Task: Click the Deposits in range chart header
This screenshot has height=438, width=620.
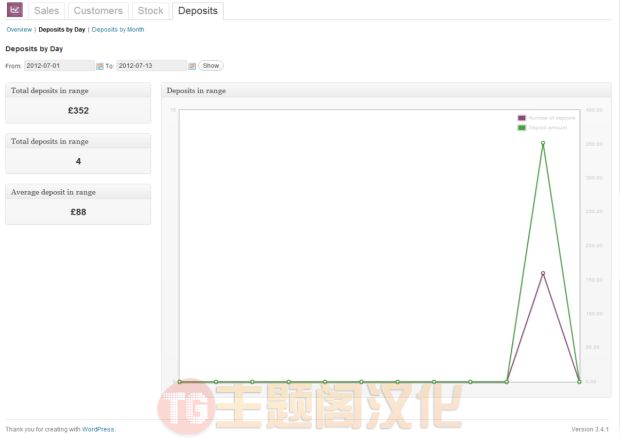Action: pos(386,91)
